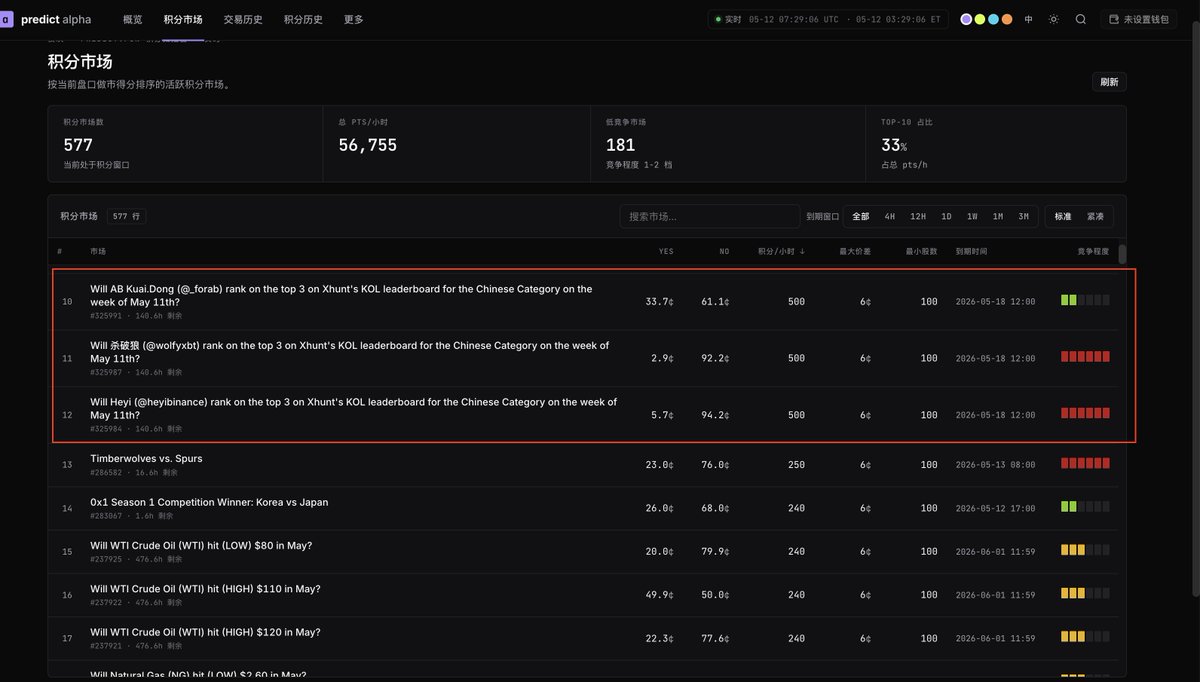This screenshot has height=682, width=1200.
Task: Sort by 积分/小时 column header
Action: [782, 251]
